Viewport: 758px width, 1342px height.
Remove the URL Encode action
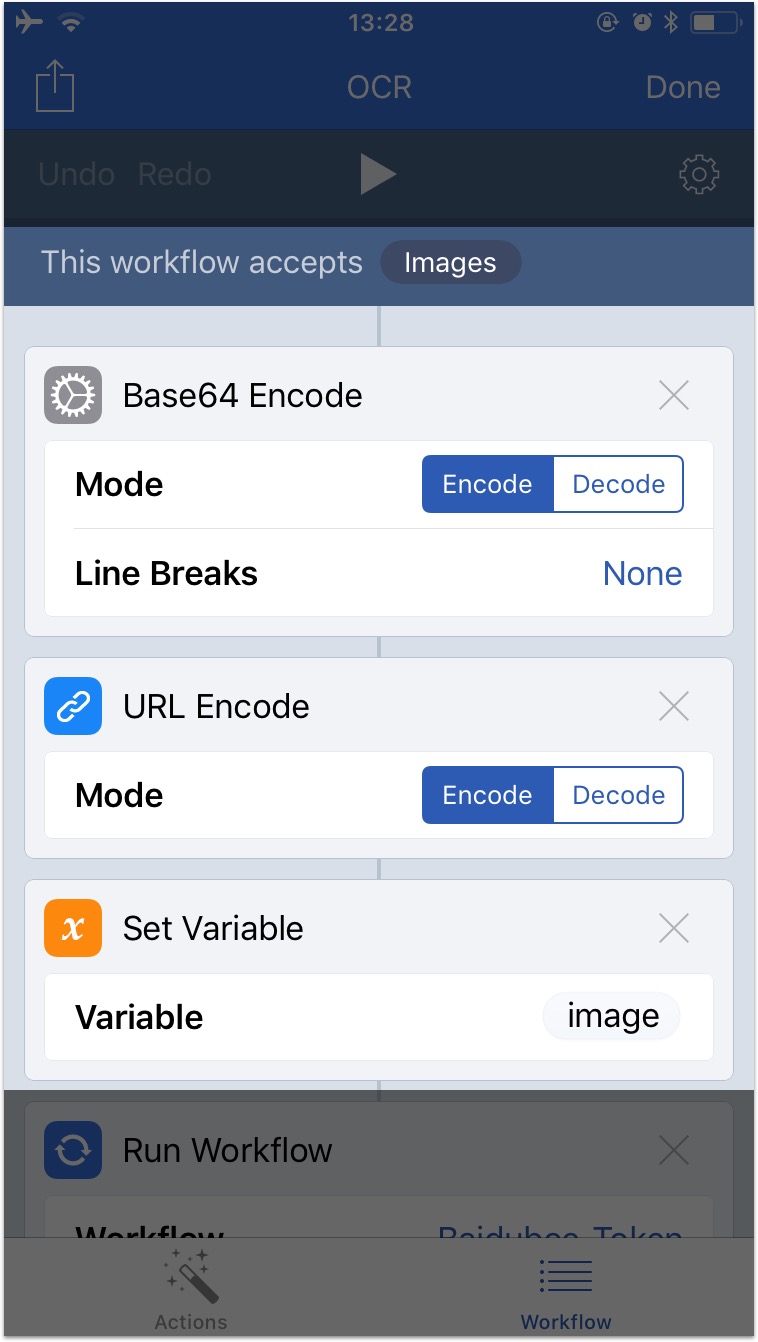pos(674,707)
